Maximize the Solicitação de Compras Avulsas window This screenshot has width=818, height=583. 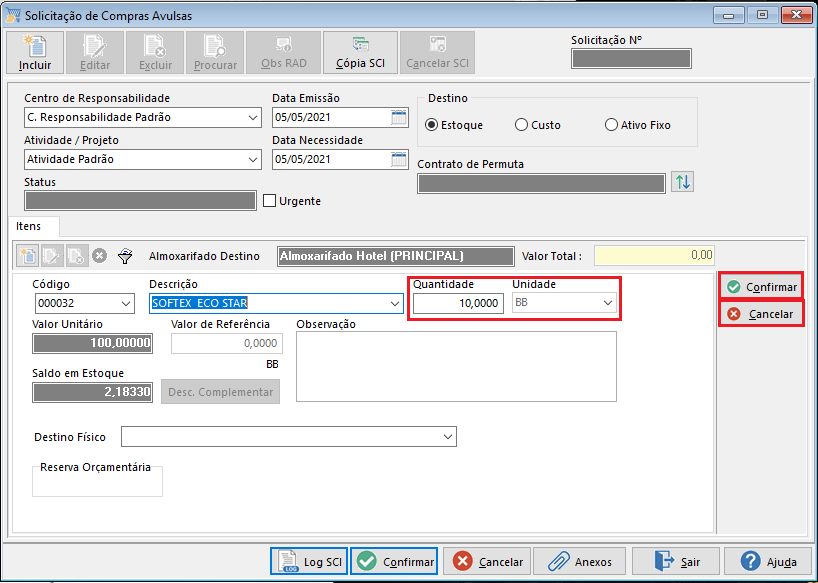(763, 15)
